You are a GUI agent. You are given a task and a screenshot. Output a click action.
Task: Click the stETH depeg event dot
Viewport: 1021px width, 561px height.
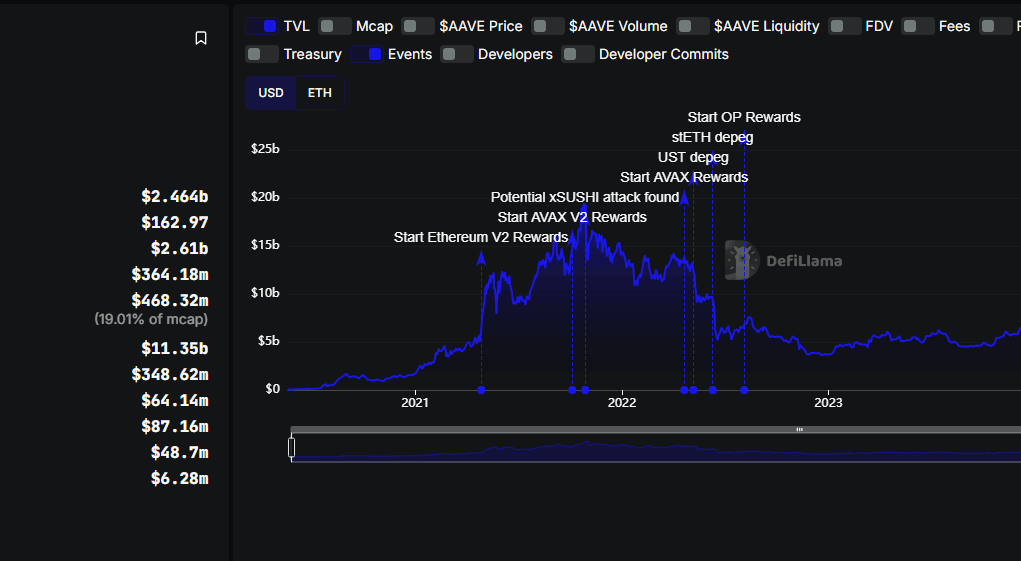coord(713,390)
